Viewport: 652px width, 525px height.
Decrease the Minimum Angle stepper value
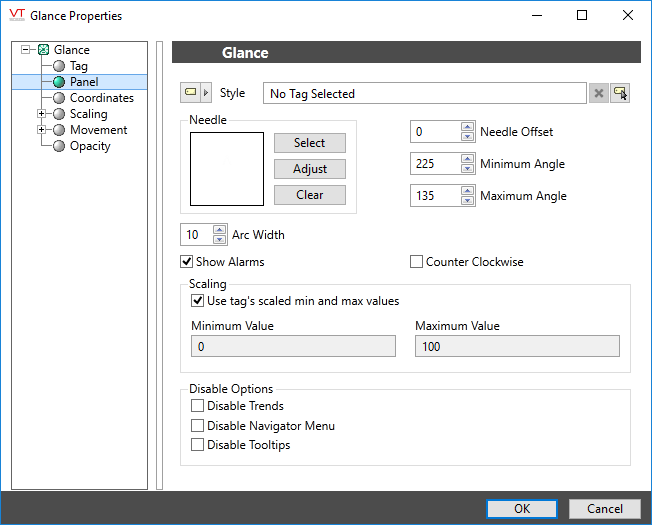tap(467, 169)
